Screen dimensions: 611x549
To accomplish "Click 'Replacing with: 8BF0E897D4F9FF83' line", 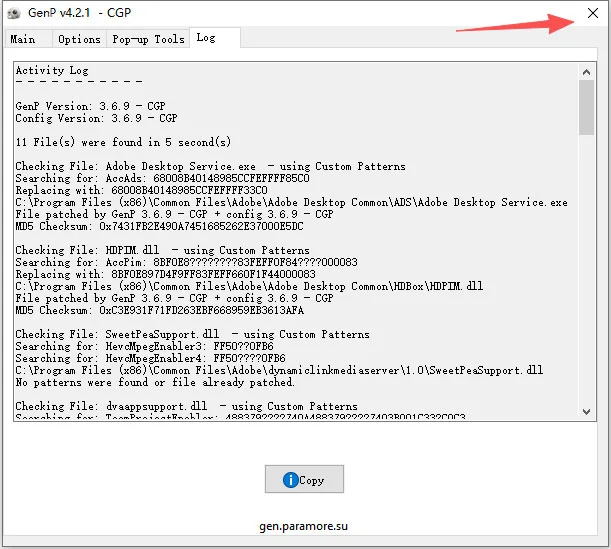I will click(x=166, y=274).
